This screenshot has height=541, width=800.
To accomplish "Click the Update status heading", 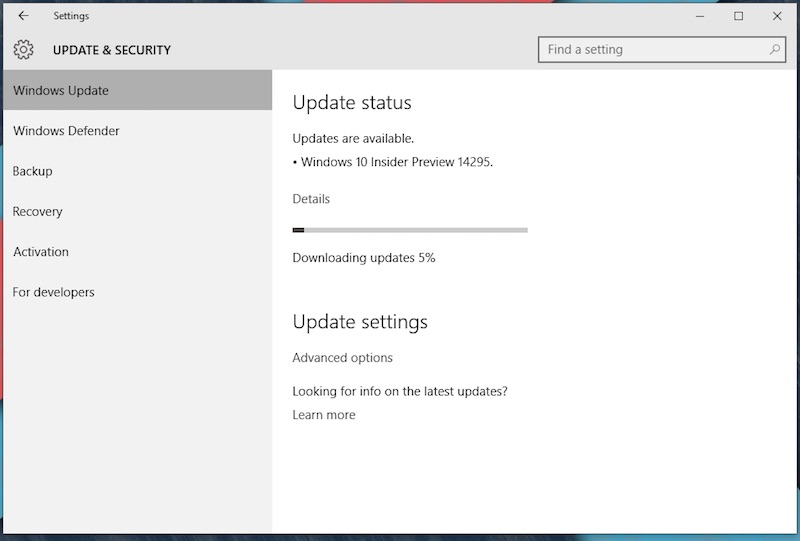I will tap(352, 103).
